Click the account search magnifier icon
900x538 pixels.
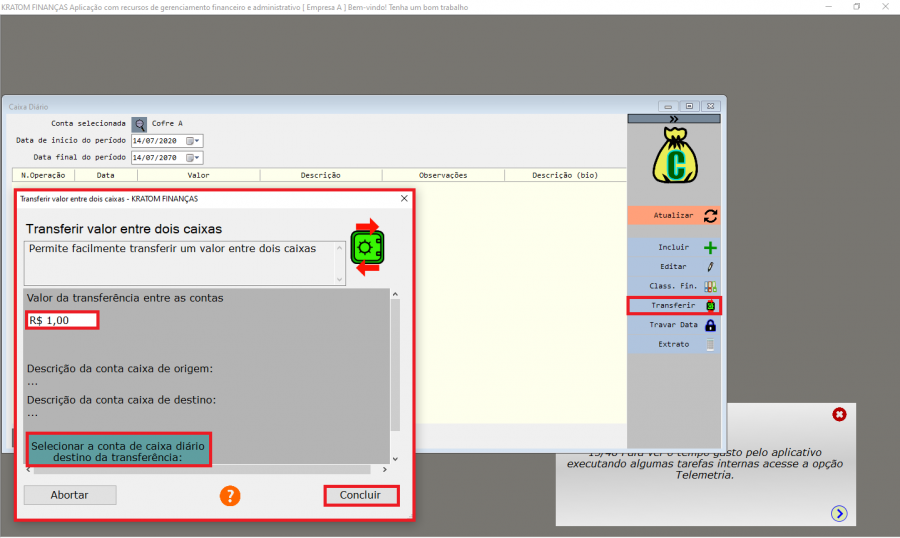(x=140, y=124)
